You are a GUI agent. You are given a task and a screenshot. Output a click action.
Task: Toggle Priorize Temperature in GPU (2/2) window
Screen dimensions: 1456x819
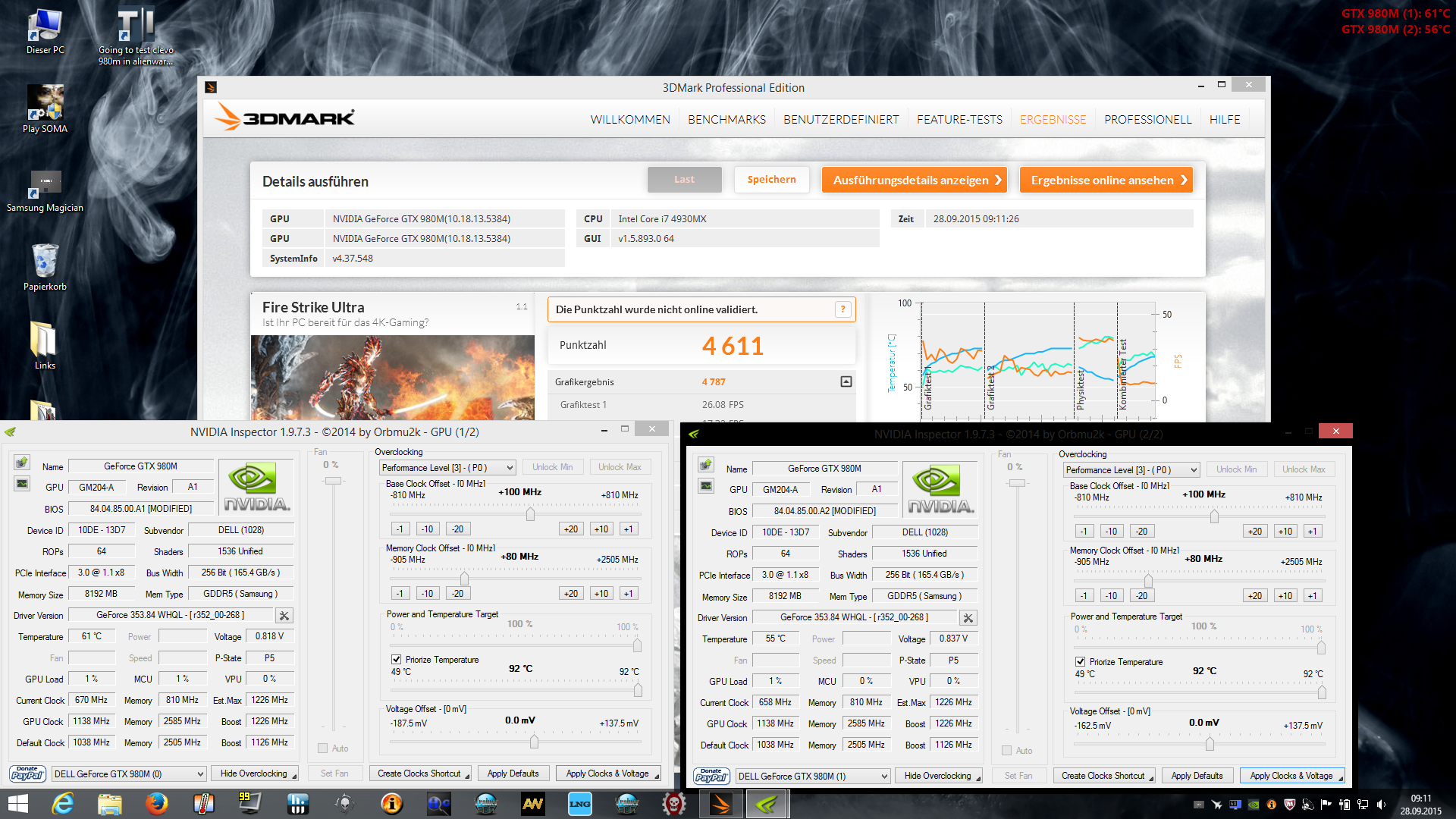click(1080, 662)
